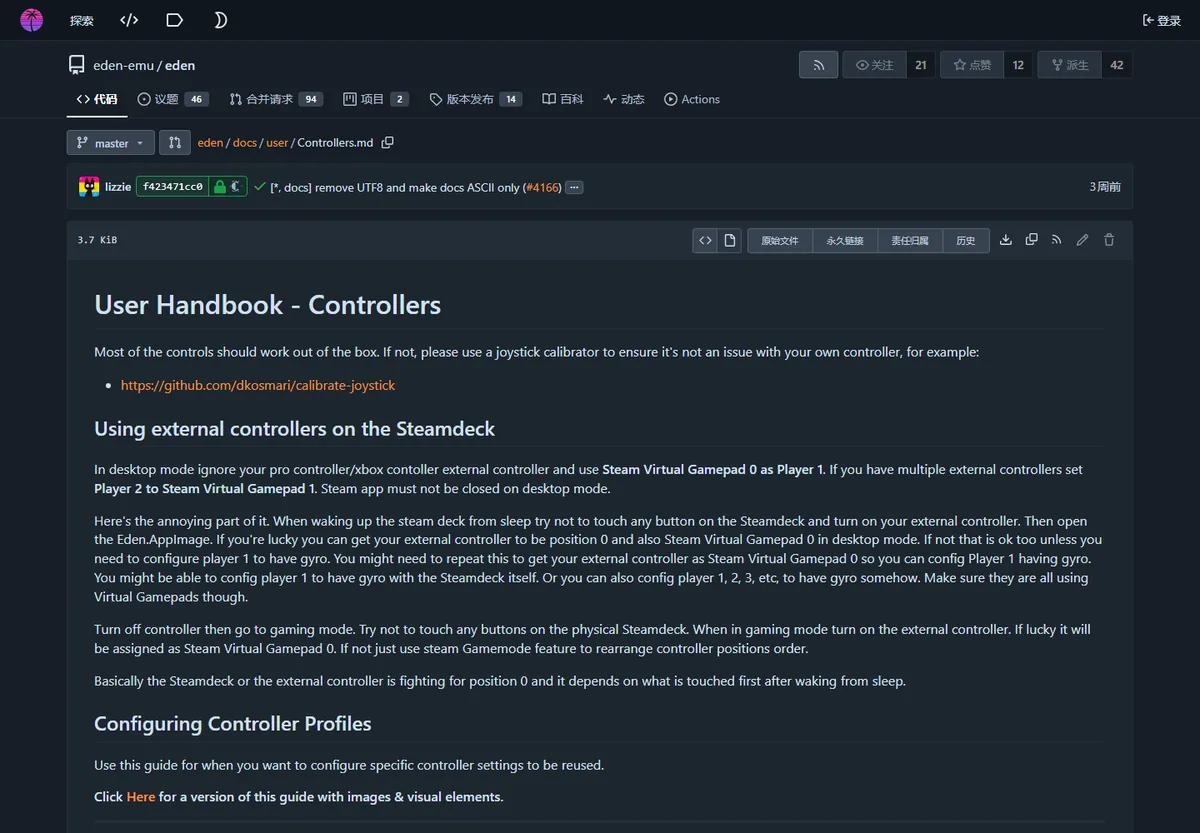Viewport: 1200px width, 833px height.
Task: Open the master branch dropdown
Action: [111, 143]
